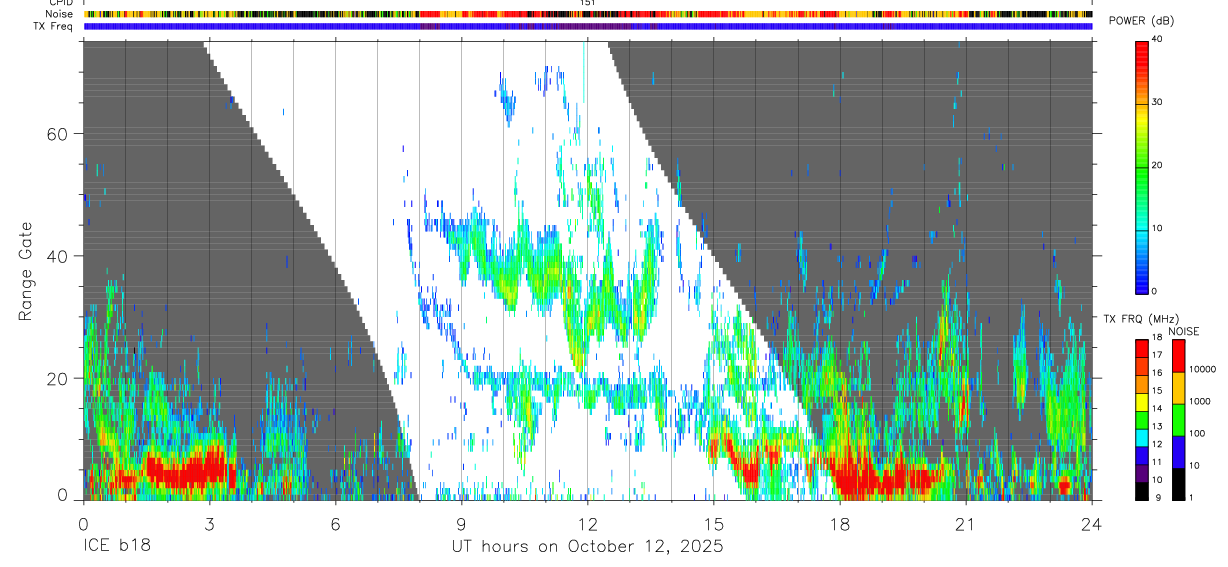Click the 0 tick on the POWER scale

pyautogui.click(x=1156, y=291)
